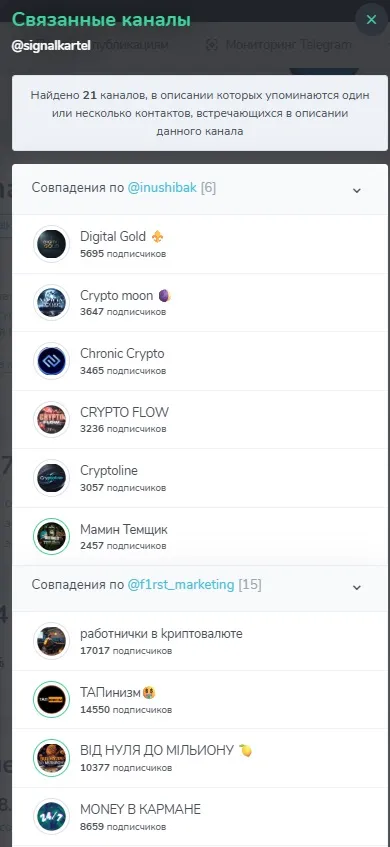This screenshot has height=847, width=390.
Task: Switch to the Мониторинг Telegram tab
Action: pyautogui.click(x=279, y=45)
